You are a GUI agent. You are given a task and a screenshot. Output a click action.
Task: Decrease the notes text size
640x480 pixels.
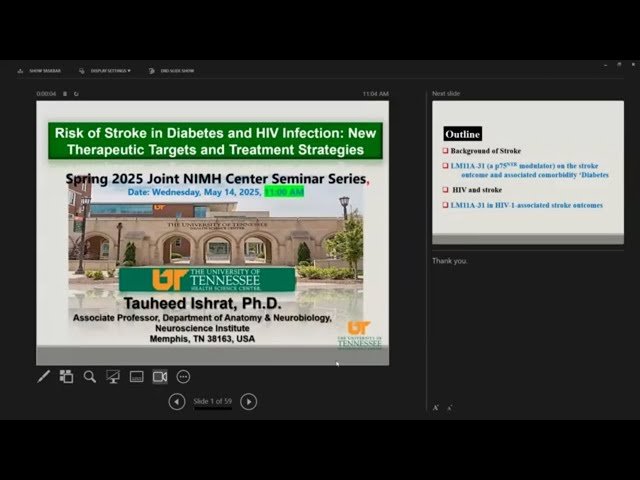pos(449,408)
